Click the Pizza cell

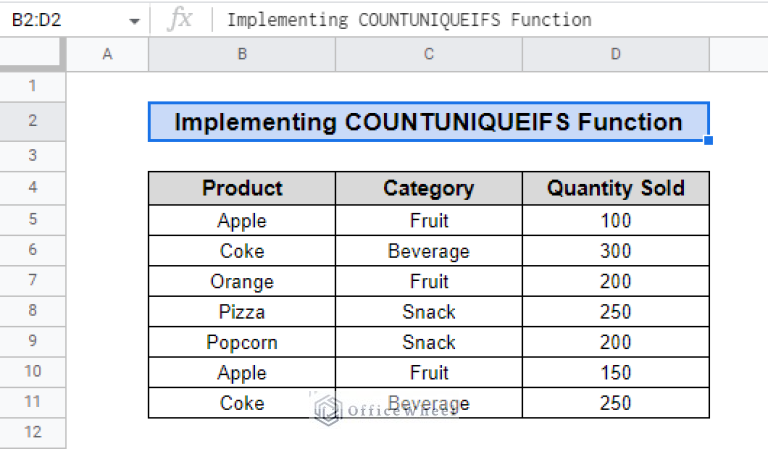242,312
